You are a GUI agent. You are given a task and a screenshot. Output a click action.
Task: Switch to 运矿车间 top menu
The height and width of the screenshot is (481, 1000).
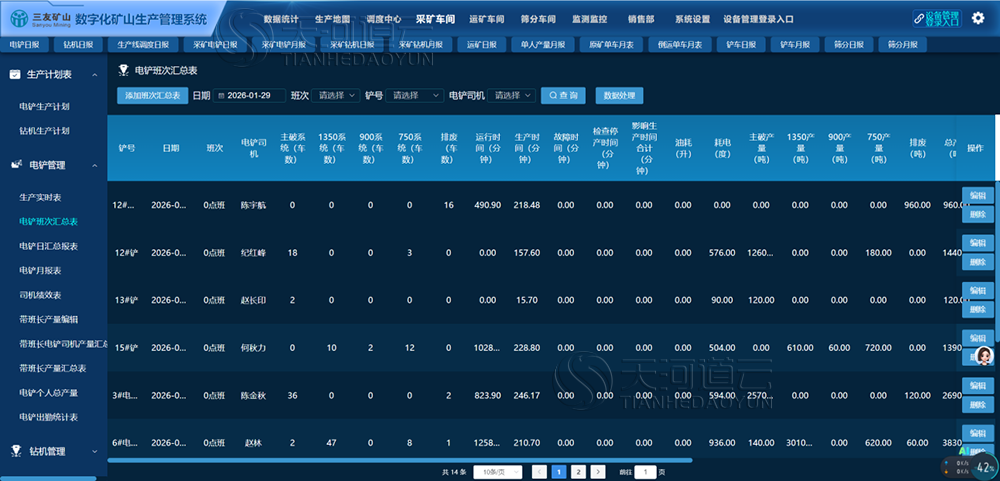pos(487,19)
